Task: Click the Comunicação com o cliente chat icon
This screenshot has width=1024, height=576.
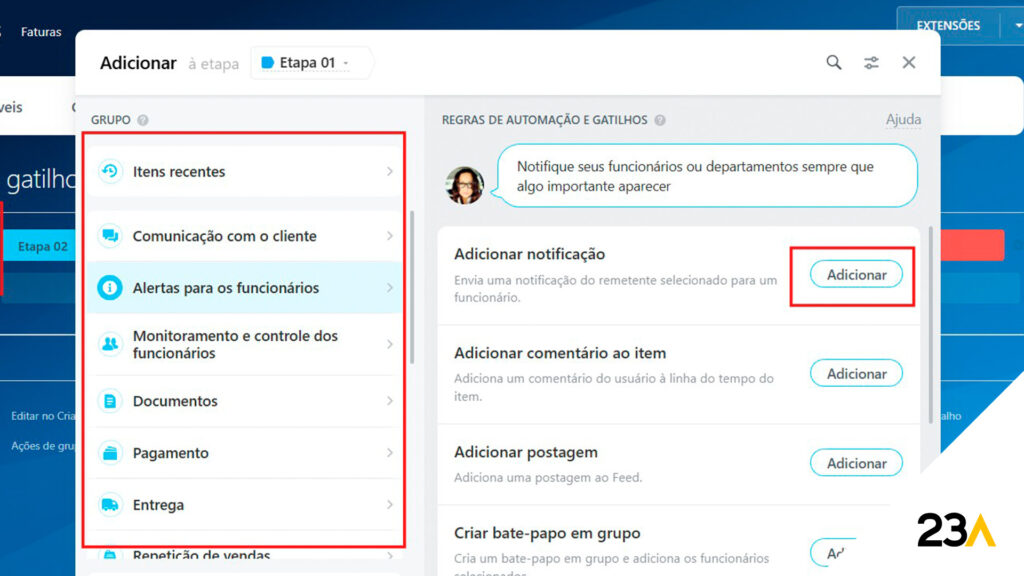Action: point(110,236)
